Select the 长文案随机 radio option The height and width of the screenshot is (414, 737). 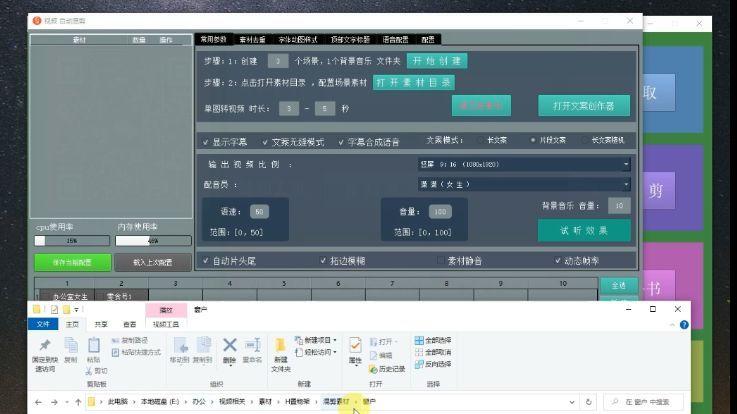[x=584, y=140]
